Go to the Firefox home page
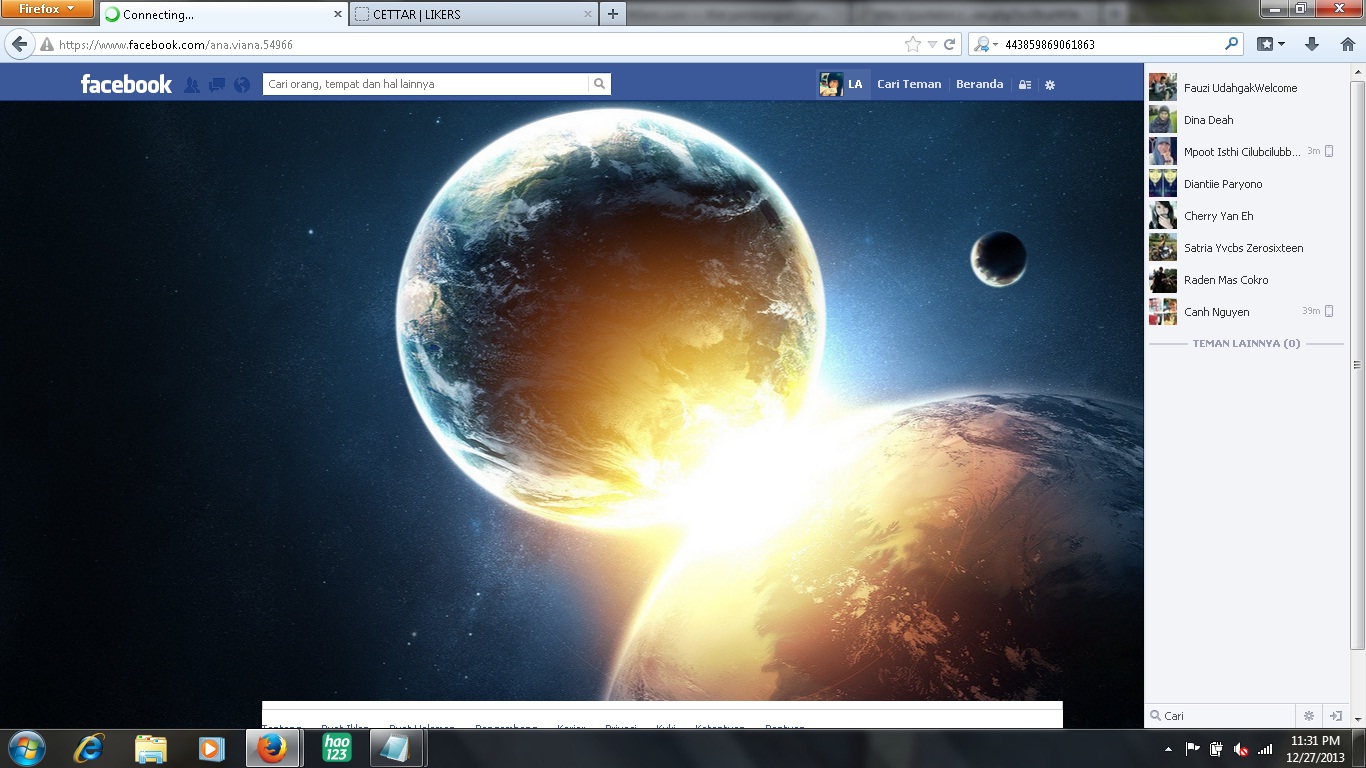 click(x=1347, y=45)
